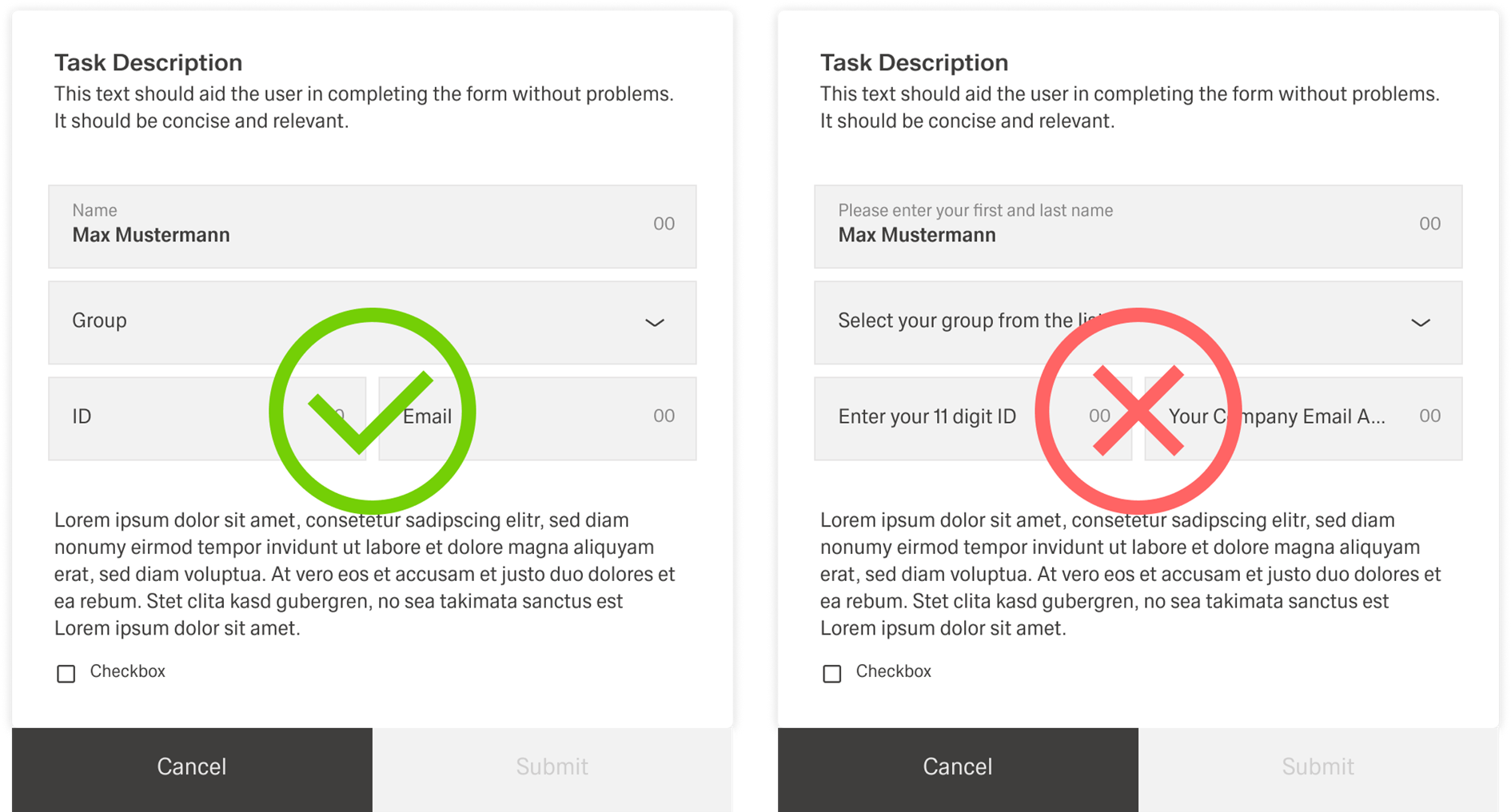1511x812 pixels.
Task: Click Submit in the left form
Action: click(552, 767)
